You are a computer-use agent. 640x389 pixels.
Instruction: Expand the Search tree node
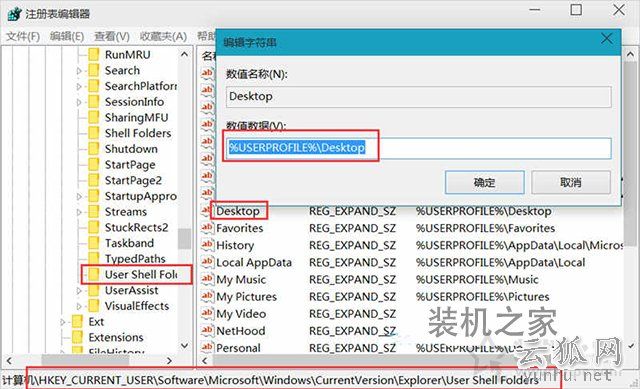pos(79,71)
